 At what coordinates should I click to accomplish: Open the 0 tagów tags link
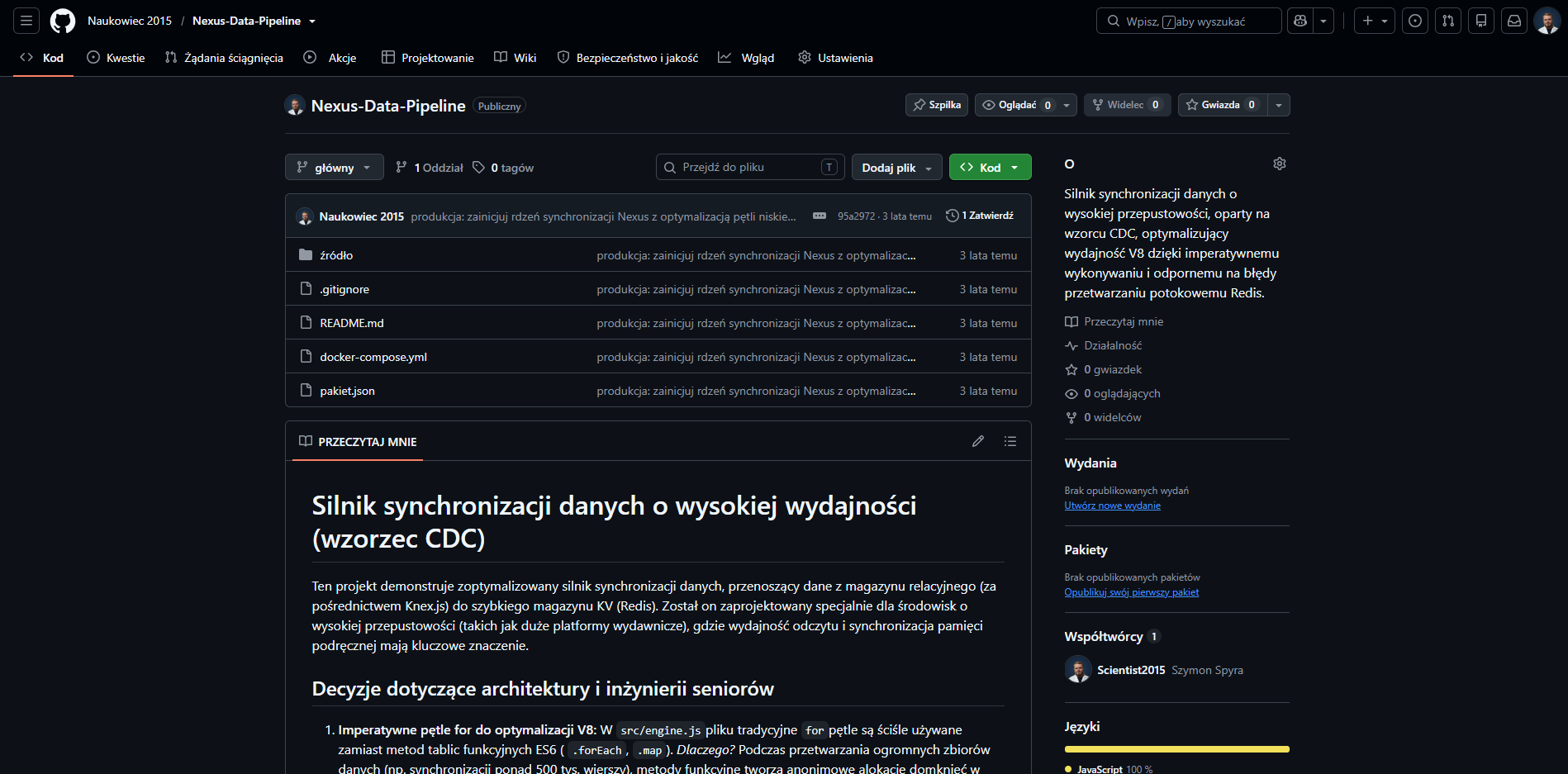503,168
